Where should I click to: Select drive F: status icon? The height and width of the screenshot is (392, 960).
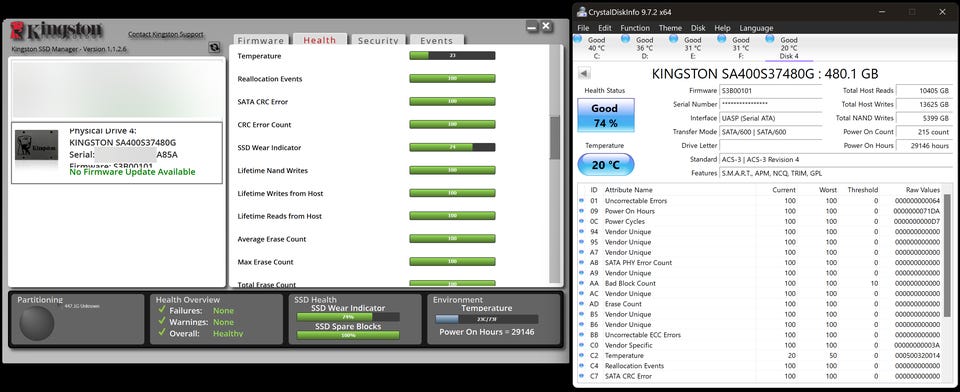pyautogui.click(x=722, y=40)
